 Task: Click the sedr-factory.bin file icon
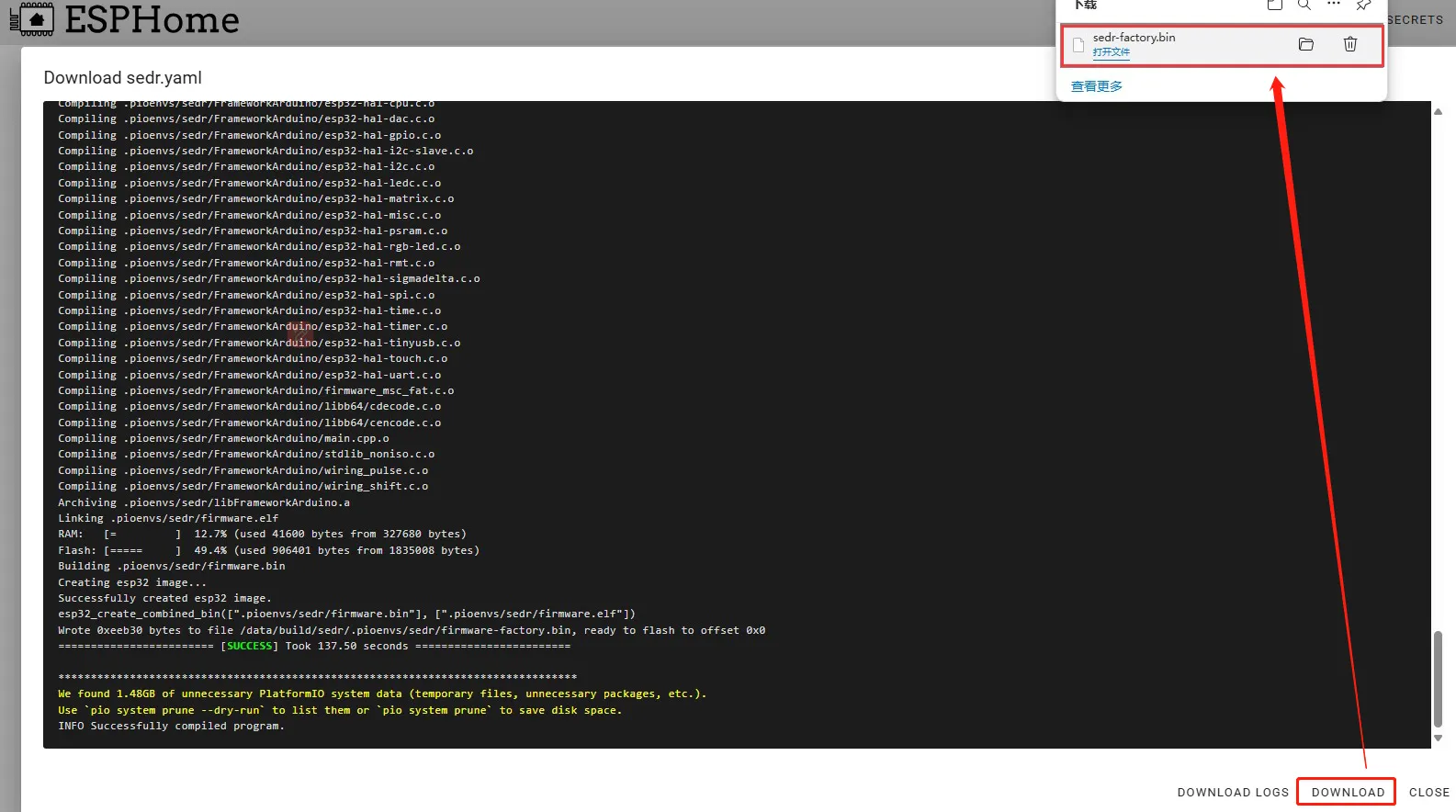coord(1078,45)
